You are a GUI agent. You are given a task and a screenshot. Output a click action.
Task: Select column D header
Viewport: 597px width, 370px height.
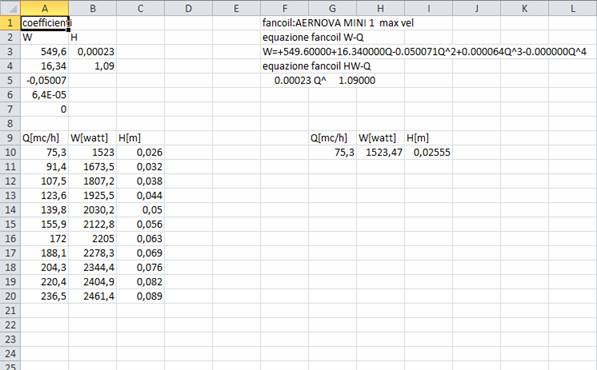tap(188, 8)
